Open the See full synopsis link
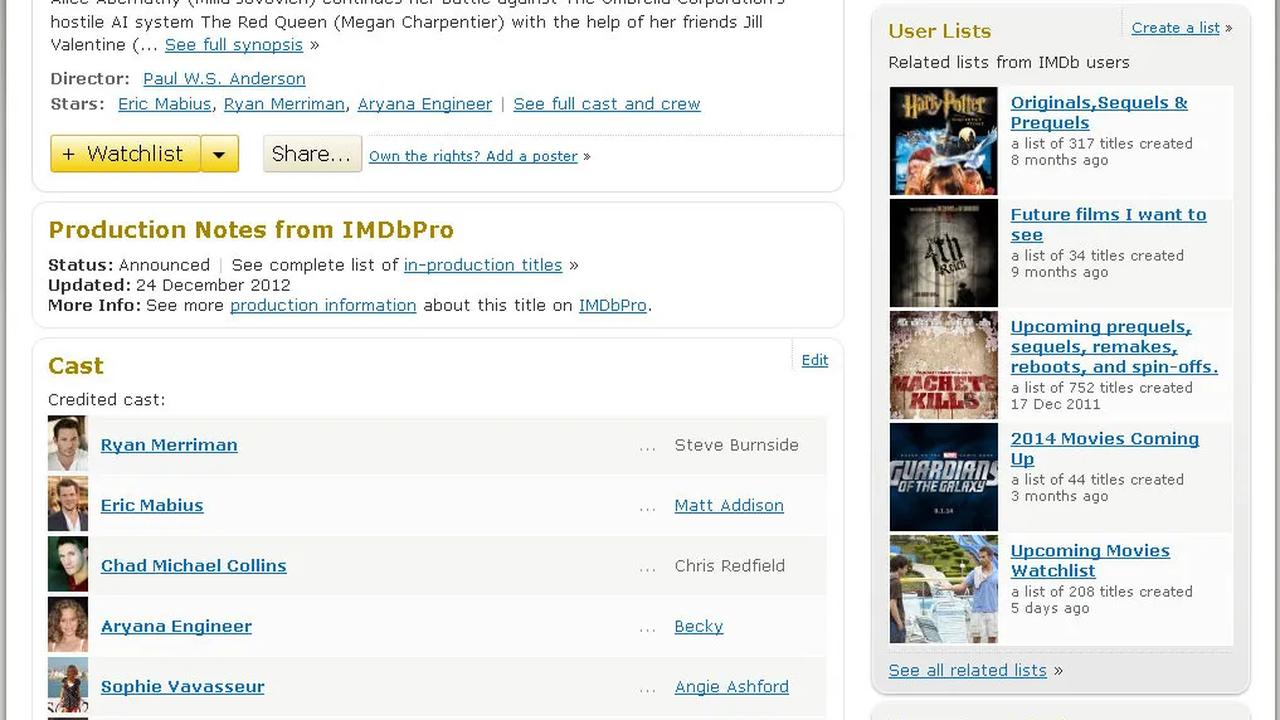The image size is (1280, 720). 234,44
